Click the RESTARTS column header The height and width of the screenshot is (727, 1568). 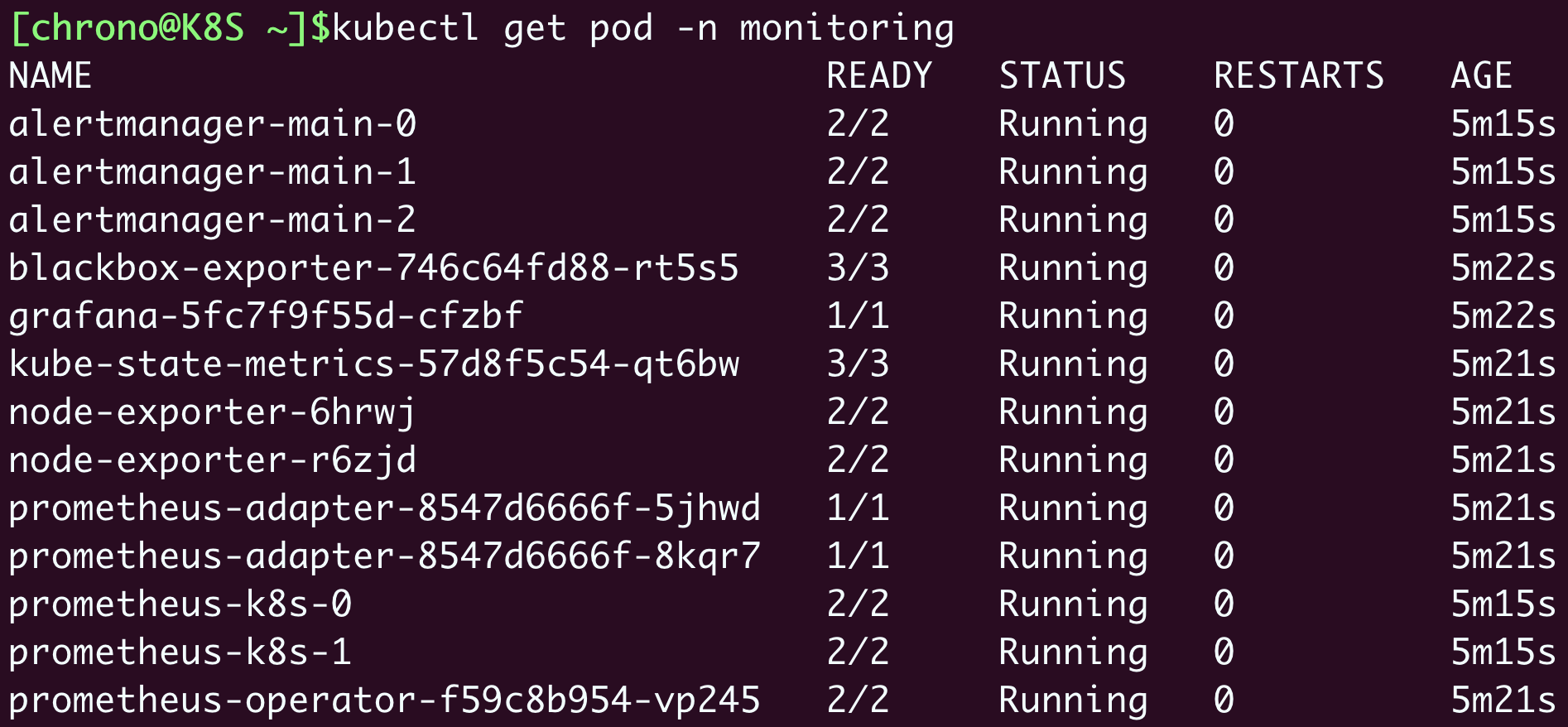click(1299, 76)
